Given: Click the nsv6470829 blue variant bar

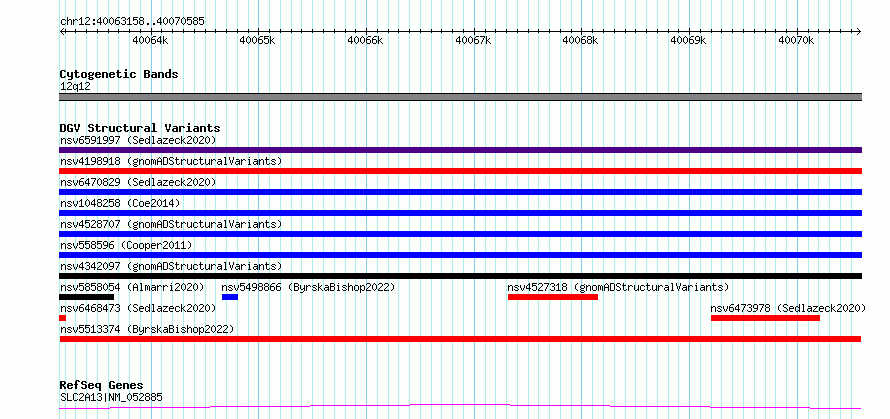Looking at the screenshot, I should (460, 192).
